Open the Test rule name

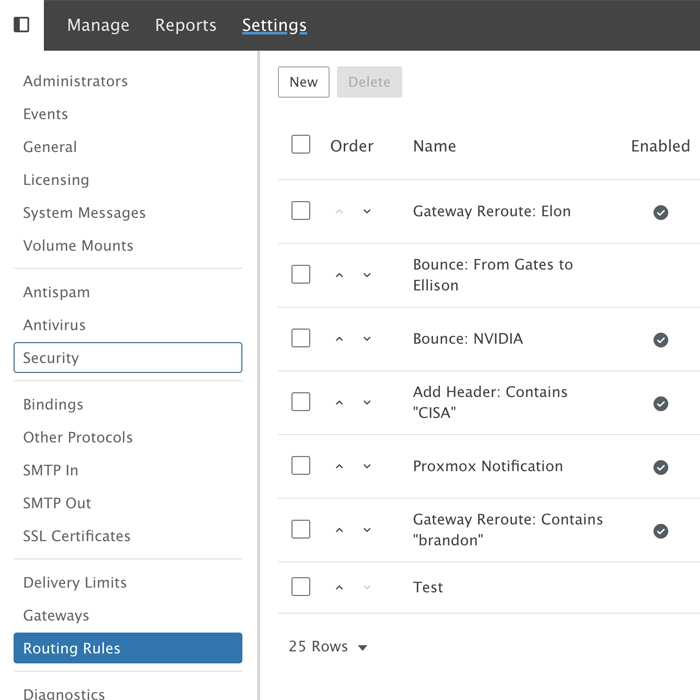pyautogui.click(x=428, y=588)
